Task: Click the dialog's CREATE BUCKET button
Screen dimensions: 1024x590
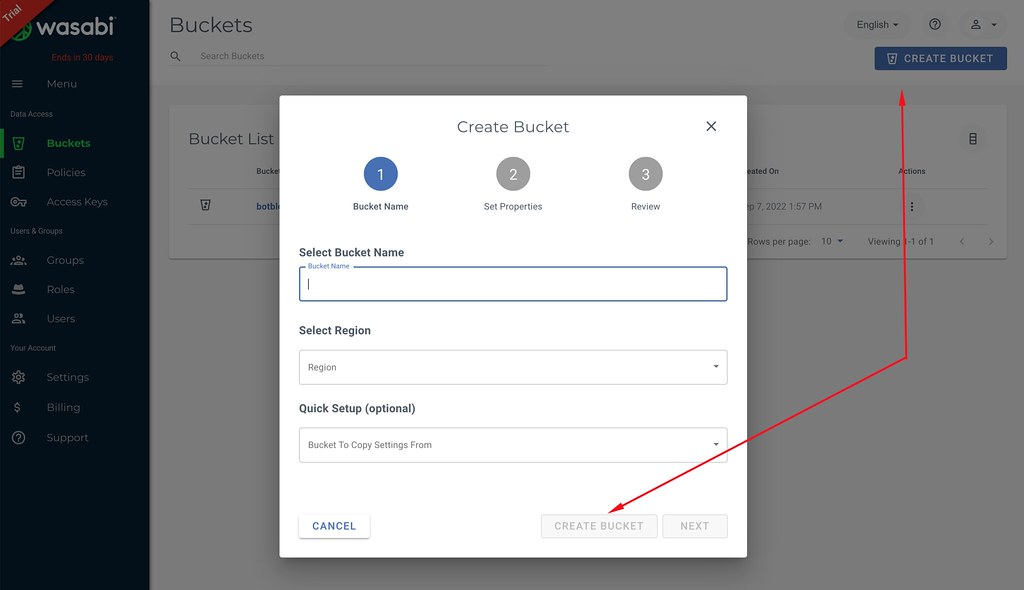Action: pos(599,526)
